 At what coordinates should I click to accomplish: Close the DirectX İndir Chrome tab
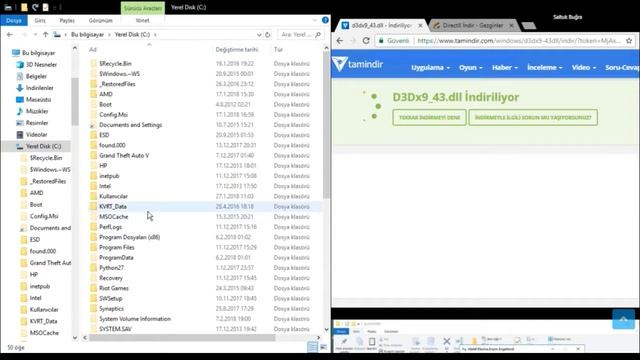coord(511,25)
